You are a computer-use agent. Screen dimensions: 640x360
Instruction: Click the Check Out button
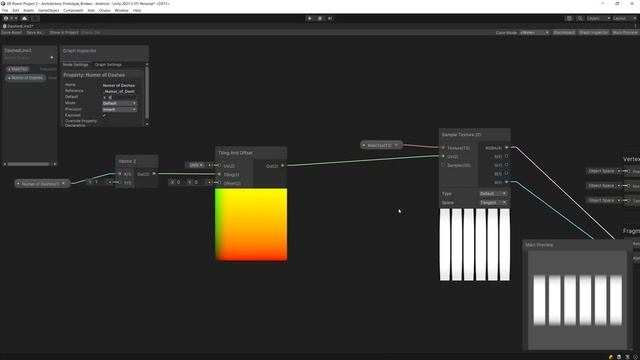click(91, 32)
